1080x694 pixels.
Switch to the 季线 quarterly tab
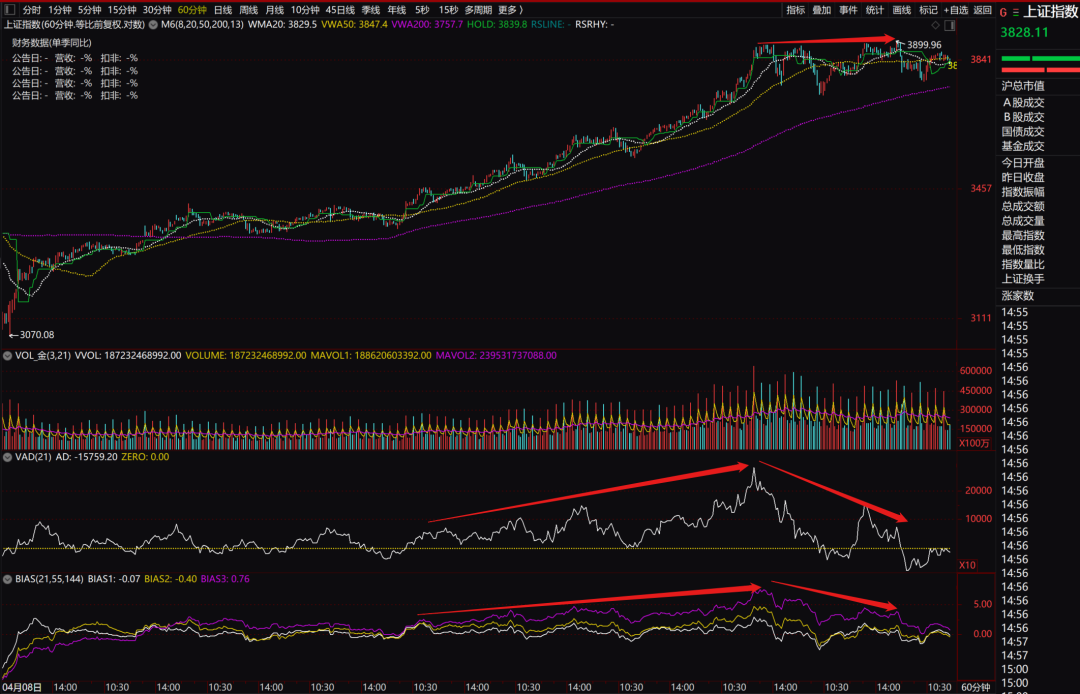point(371,10)
